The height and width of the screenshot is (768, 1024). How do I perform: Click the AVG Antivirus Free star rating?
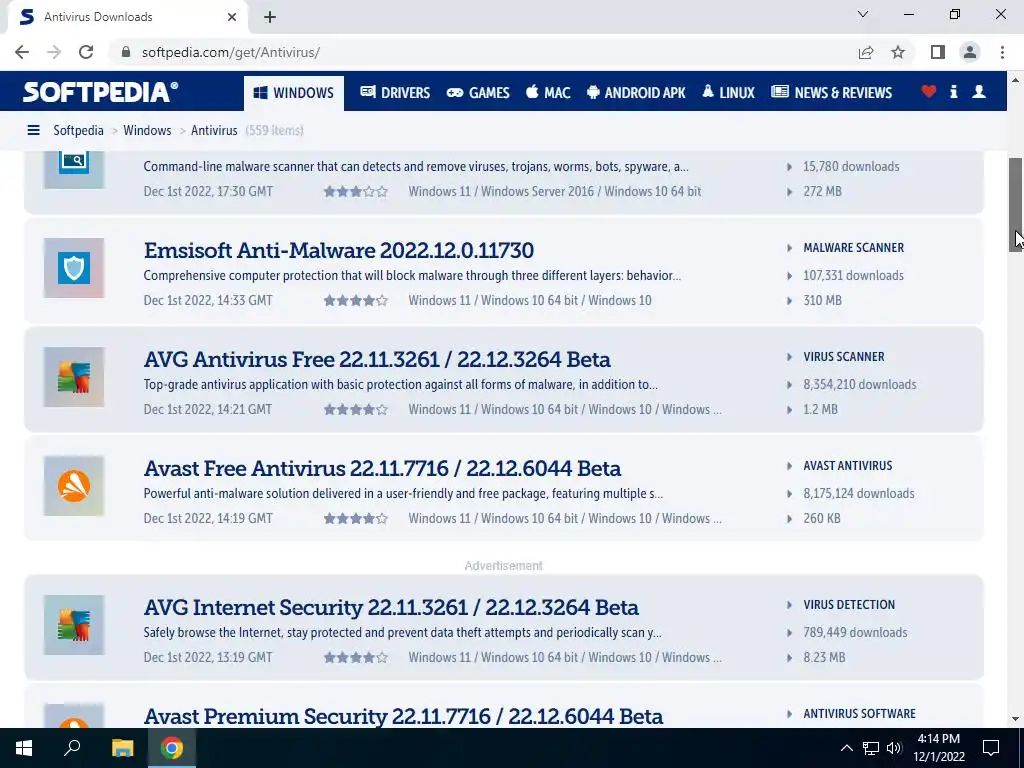356,409
